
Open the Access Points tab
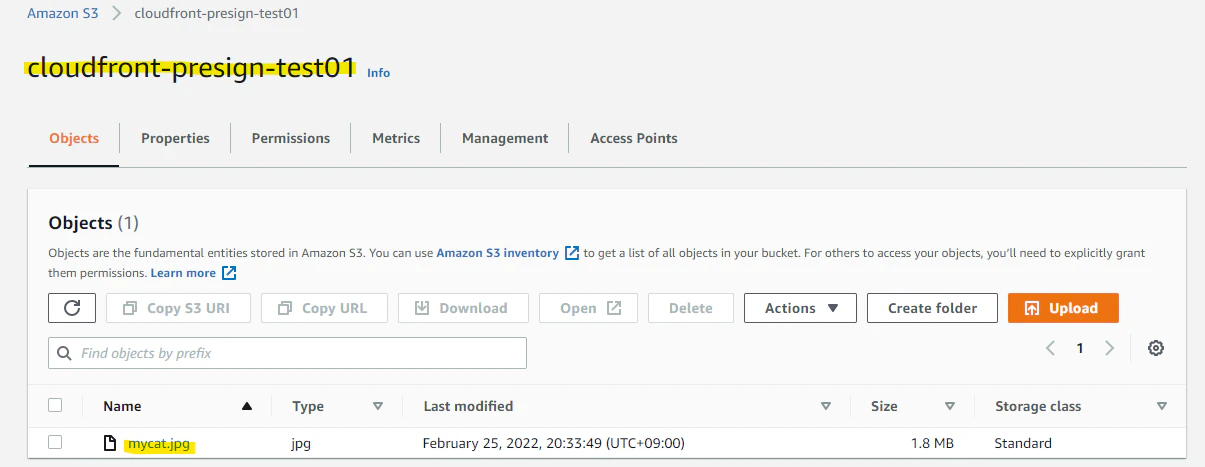pyautogui.click(x=634, y=138)
